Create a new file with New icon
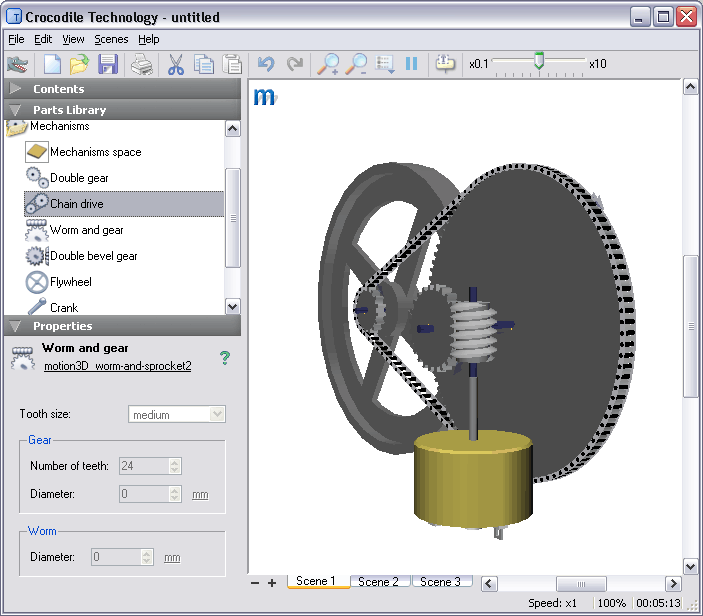Viewport: 703px width, 616px height. click(x=52, y=64)
